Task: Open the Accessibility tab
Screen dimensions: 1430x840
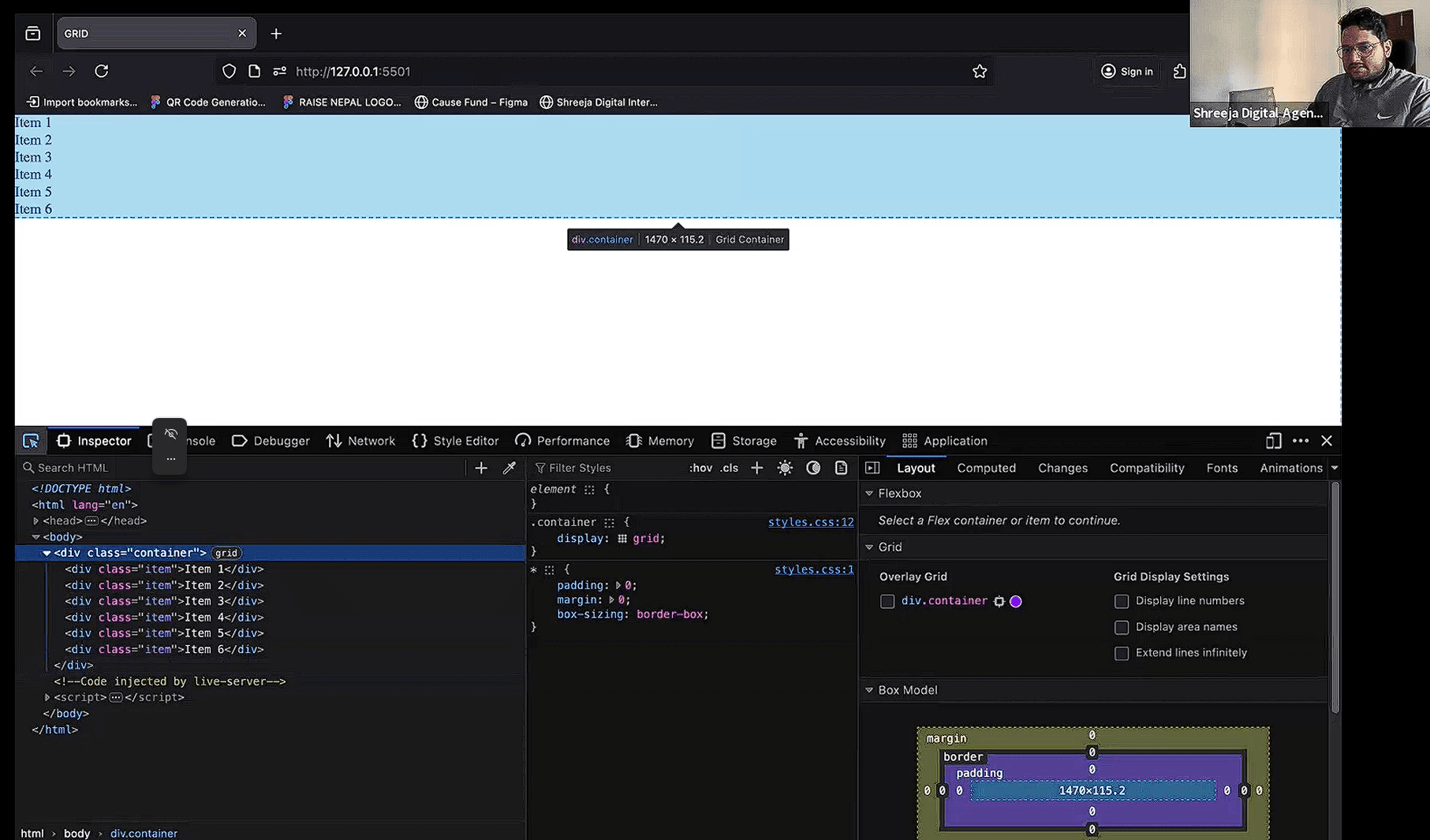Action: (839, 441)
